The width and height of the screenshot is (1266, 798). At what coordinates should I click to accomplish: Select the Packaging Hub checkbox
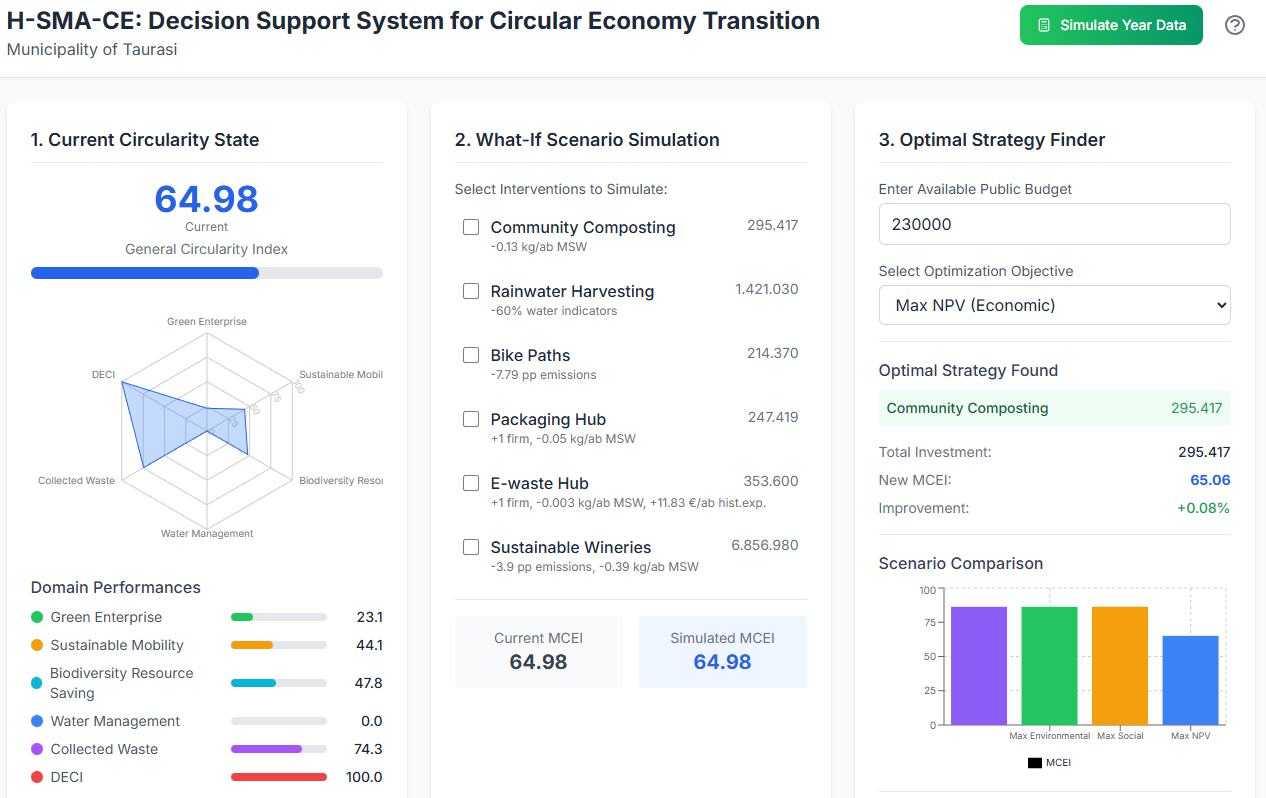(471, 419)
